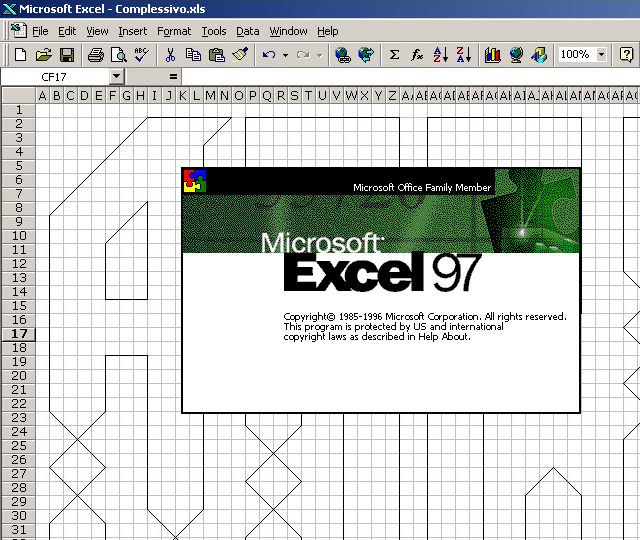
Task: Run the ABC Spelling check icon
Action: (x=142, y=54)
